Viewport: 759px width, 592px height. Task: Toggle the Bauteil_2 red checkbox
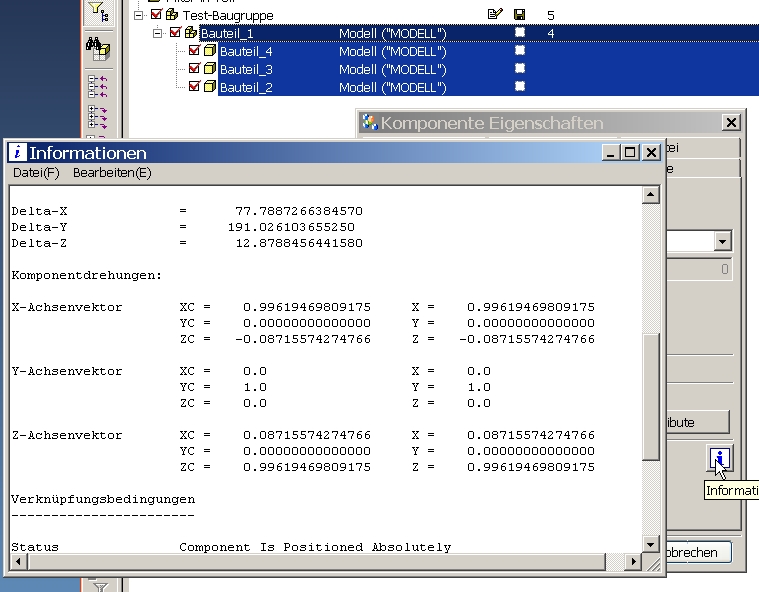[x=194, y=87]
